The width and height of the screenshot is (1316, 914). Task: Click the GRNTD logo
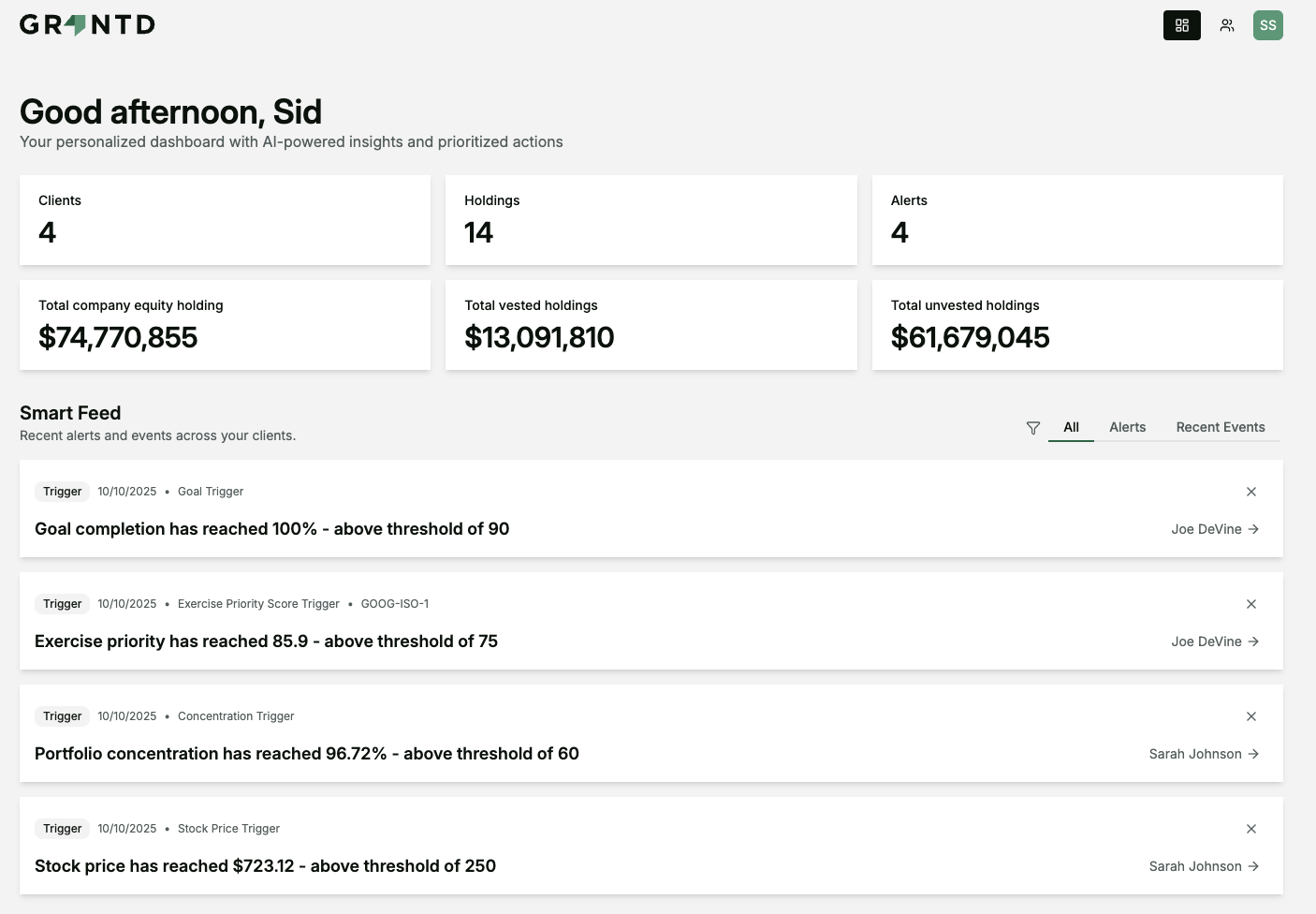(x=87, y=24)
